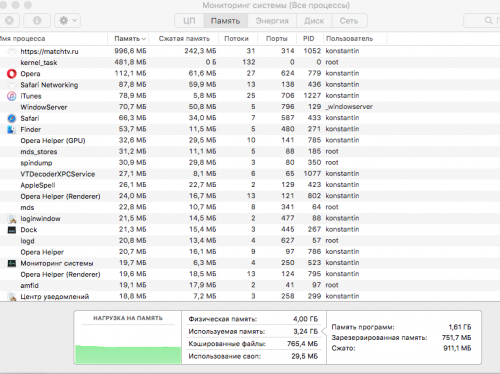The image size is (500, 374).
Task: Sort by Память column header arrow
Action: pos(144,39)
